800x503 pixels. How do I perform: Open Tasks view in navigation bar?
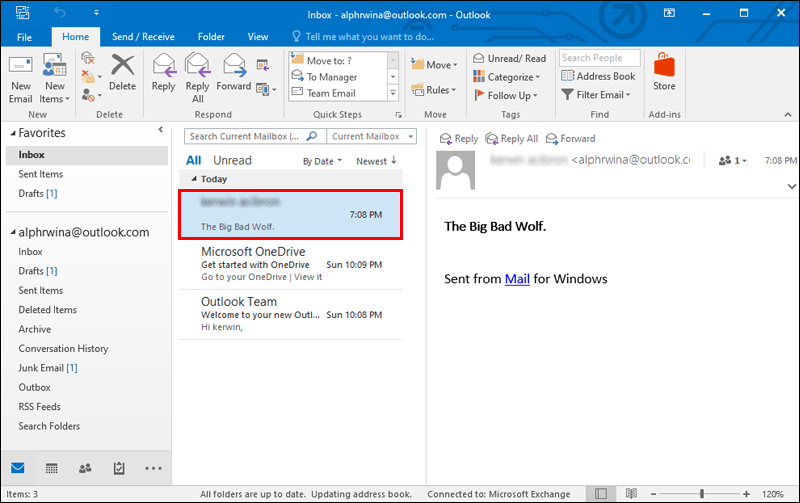pyautogui.click(x=119, y=468)
